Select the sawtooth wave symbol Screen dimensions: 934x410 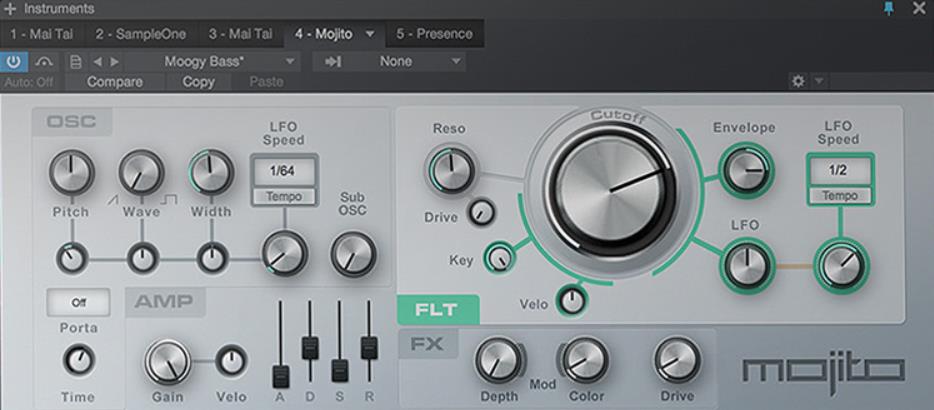pyautogui.click(x=113, y=201)
